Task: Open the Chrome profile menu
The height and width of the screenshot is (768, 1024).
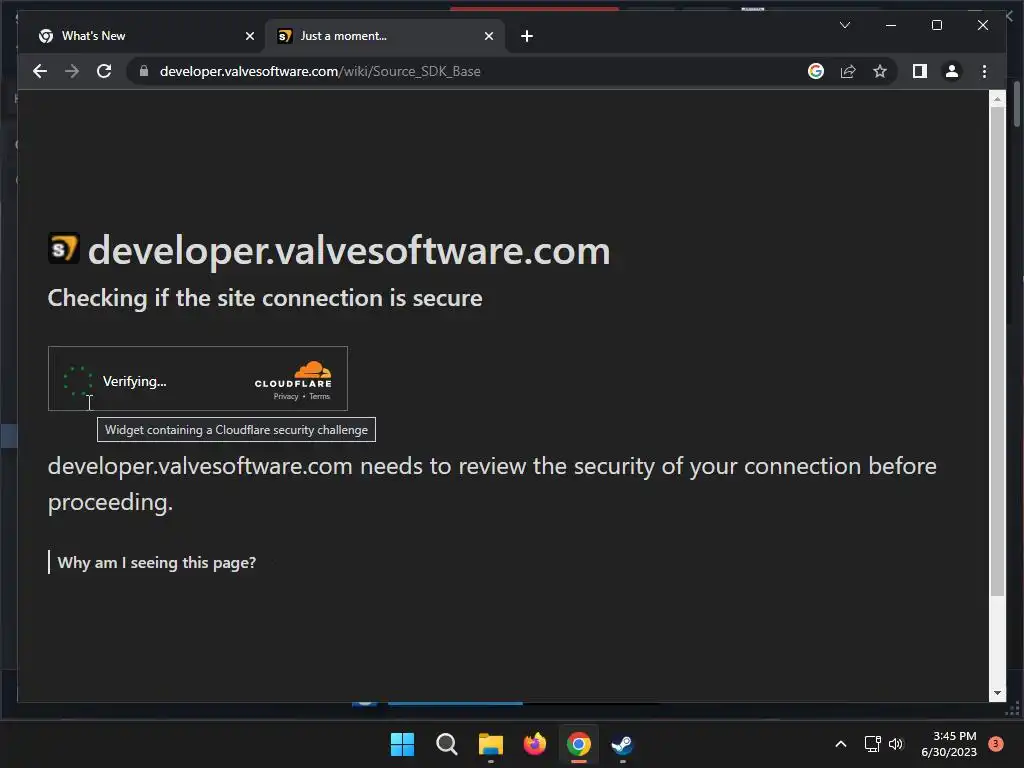Action: [952, 71]
